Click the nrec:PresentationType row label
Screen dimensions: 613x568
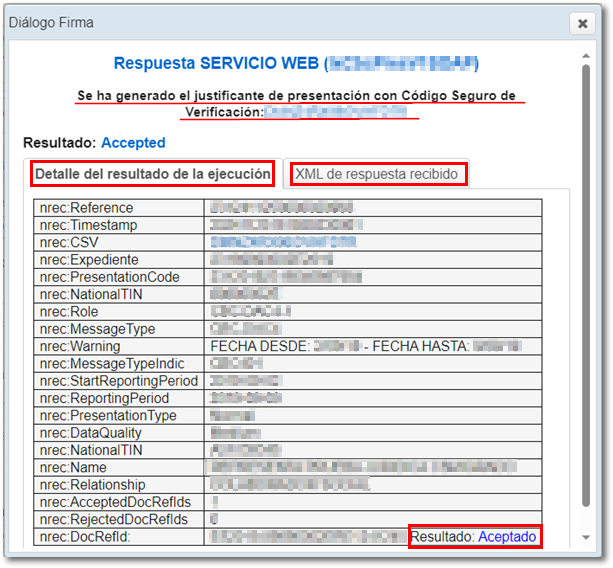coord(108,416)
